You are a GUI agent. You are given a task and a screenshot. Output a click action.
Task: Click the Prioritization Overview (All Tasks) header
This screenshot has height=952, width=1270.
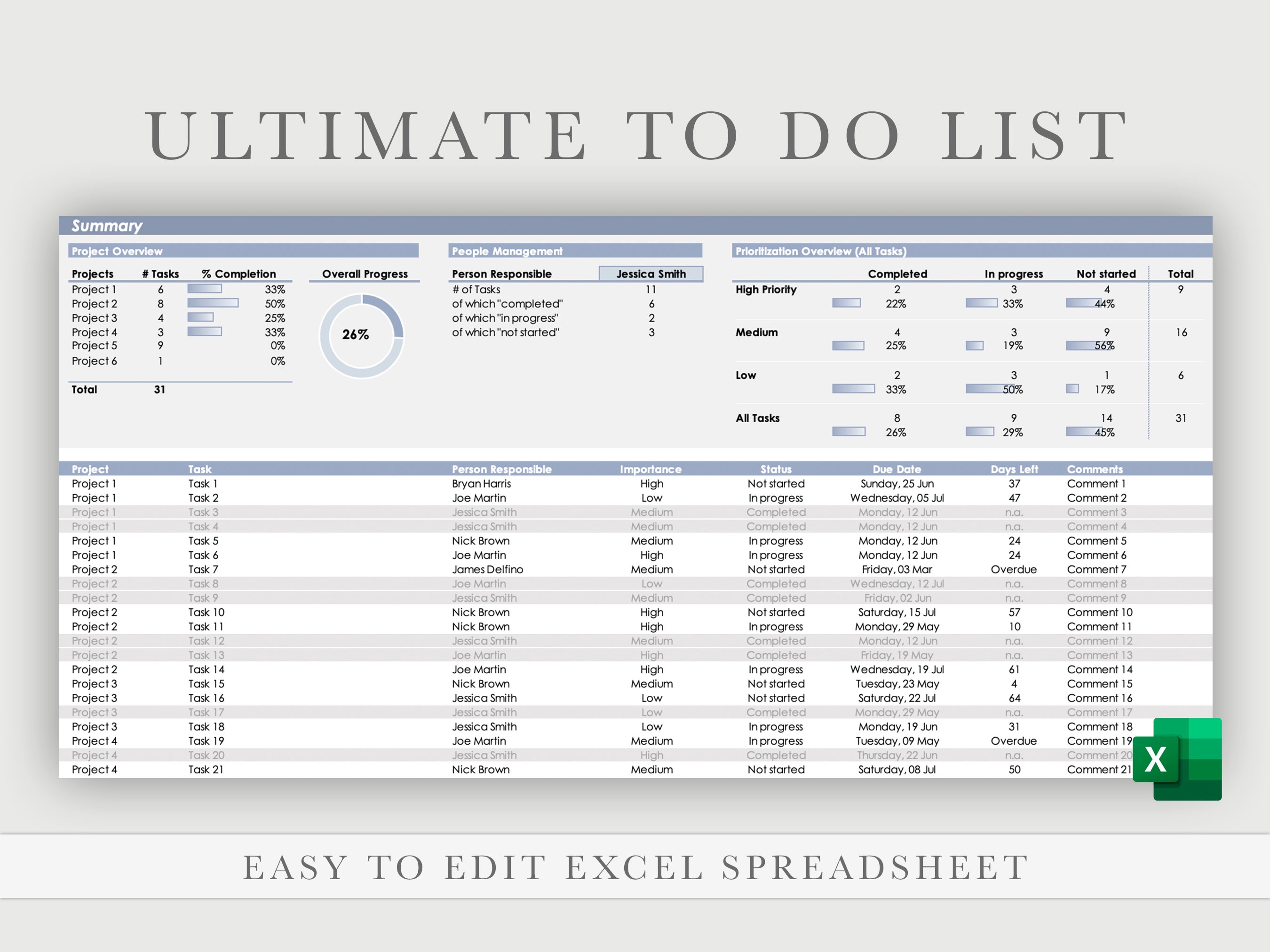972,251
